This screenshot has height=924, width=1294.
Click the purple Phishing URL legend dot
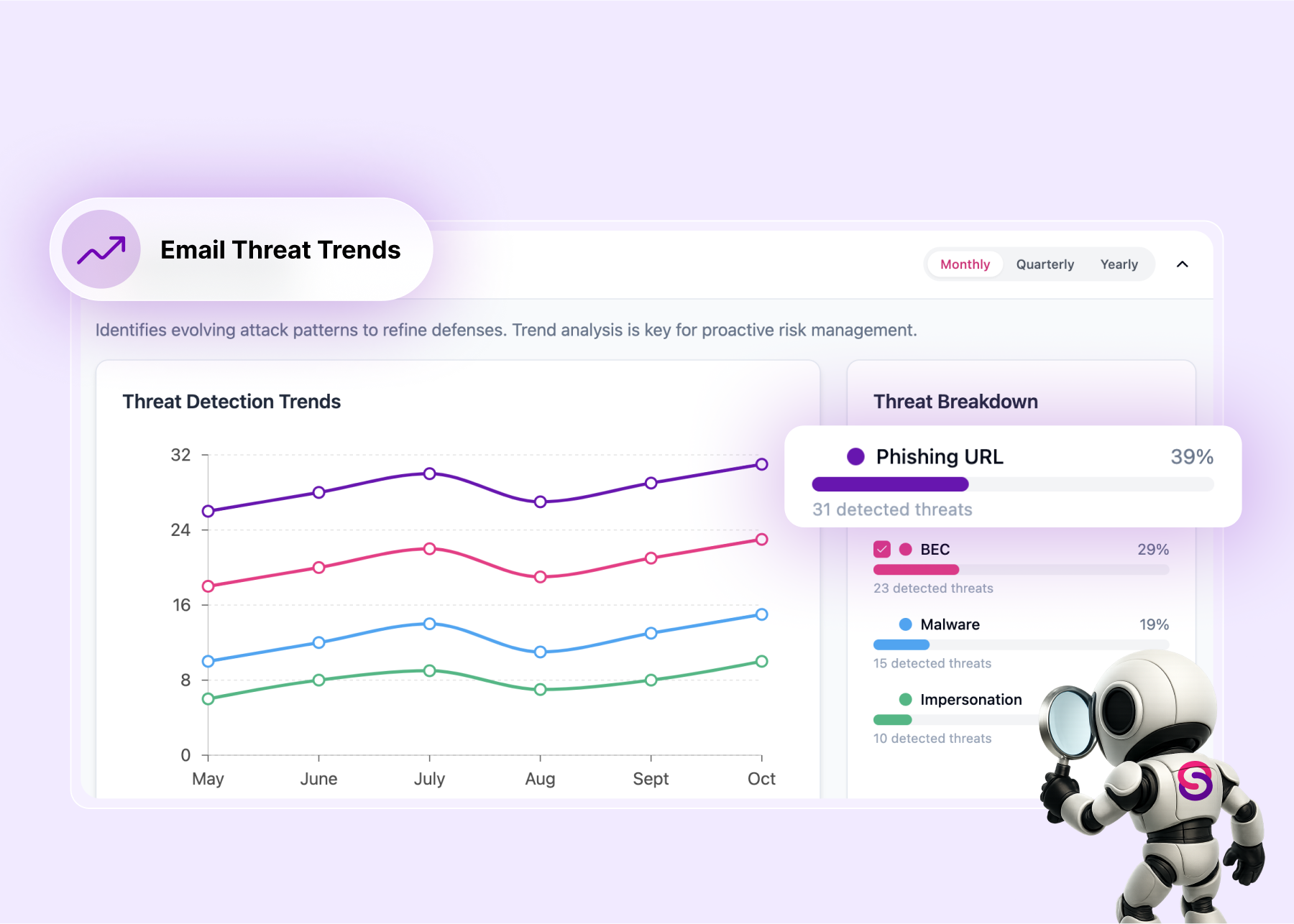tap(855, 457)
